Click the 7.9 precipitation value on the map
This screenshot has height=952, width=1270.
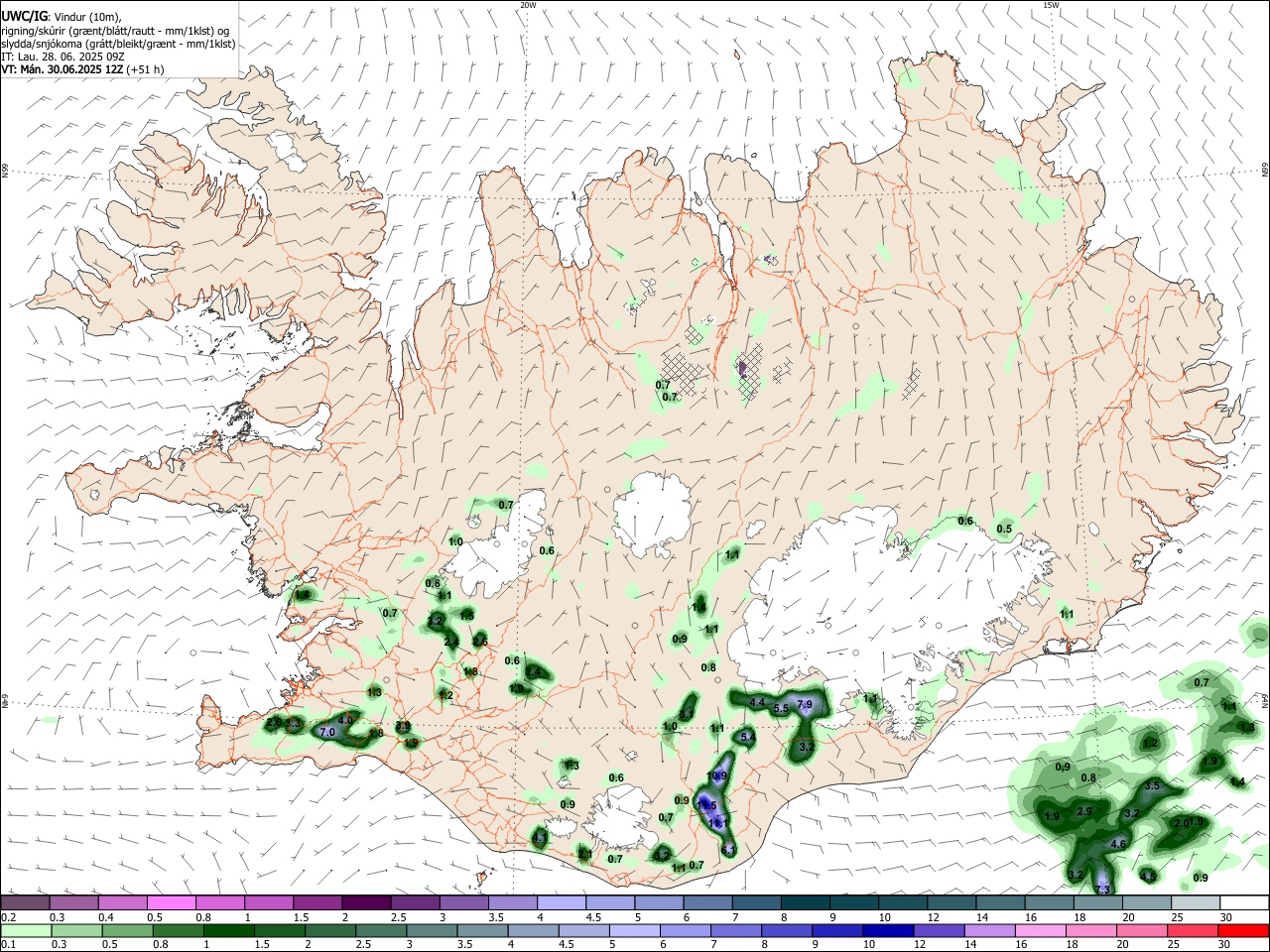coord(805,705)
